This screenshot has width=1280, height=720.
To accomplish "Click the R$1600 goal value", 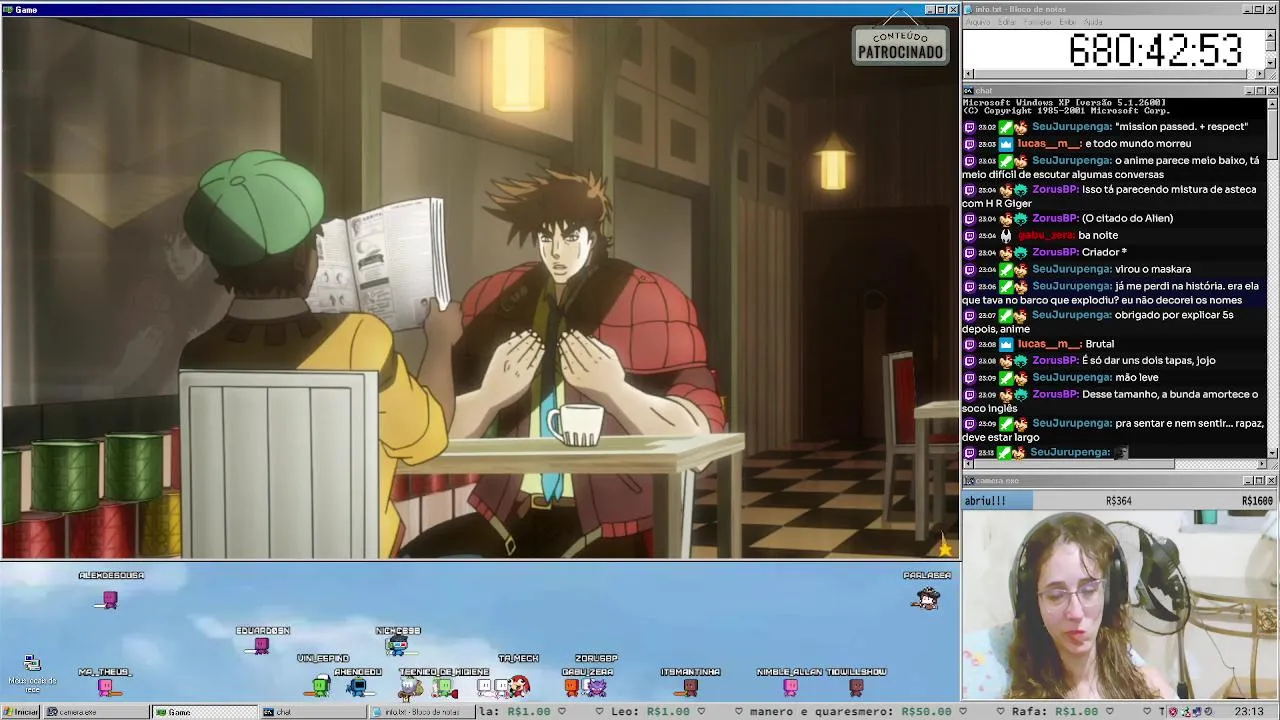I will tap(1257, 501).
